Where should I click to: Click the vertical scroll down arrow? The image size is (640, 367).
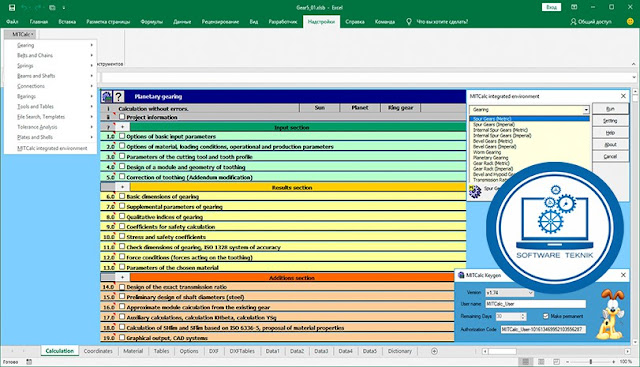coord(635,342)
